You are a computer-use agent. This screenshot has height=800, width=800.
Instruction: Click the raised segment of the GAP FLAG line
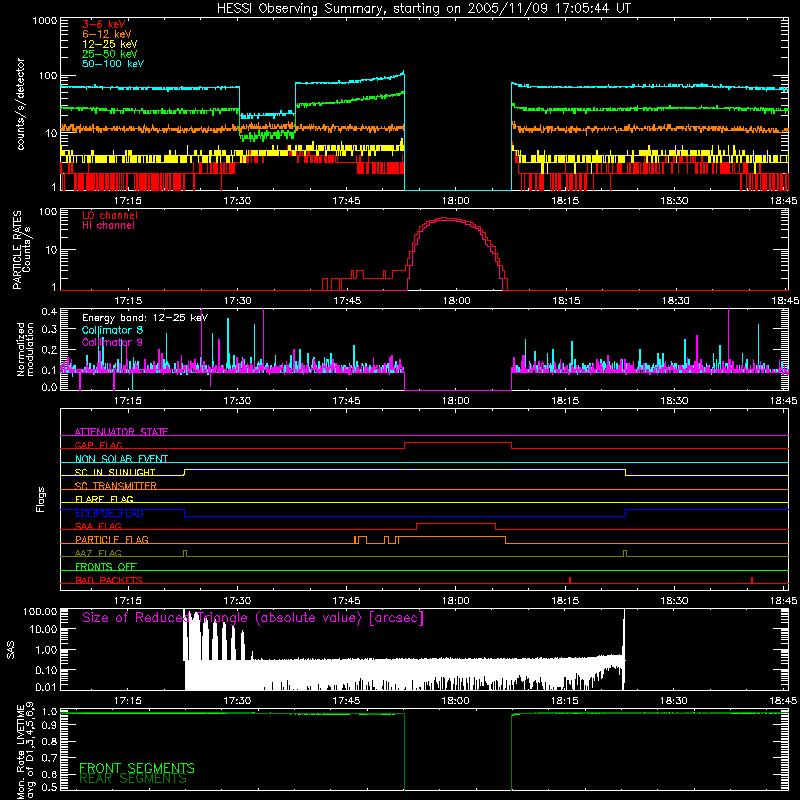(x=458, y=443)
